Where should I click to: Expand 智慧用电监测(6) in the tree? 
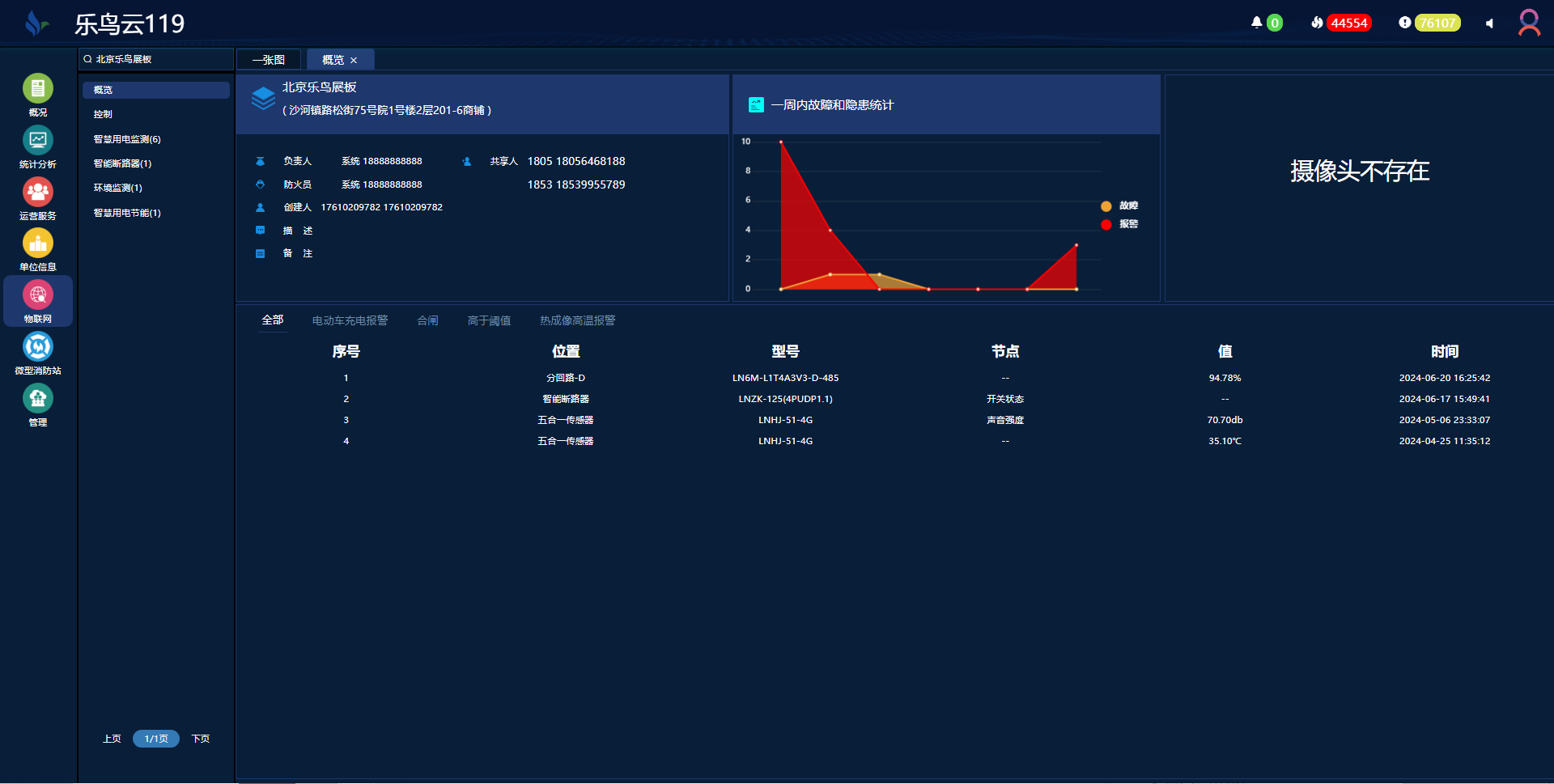pyautogui.click(x=127, y=139)
